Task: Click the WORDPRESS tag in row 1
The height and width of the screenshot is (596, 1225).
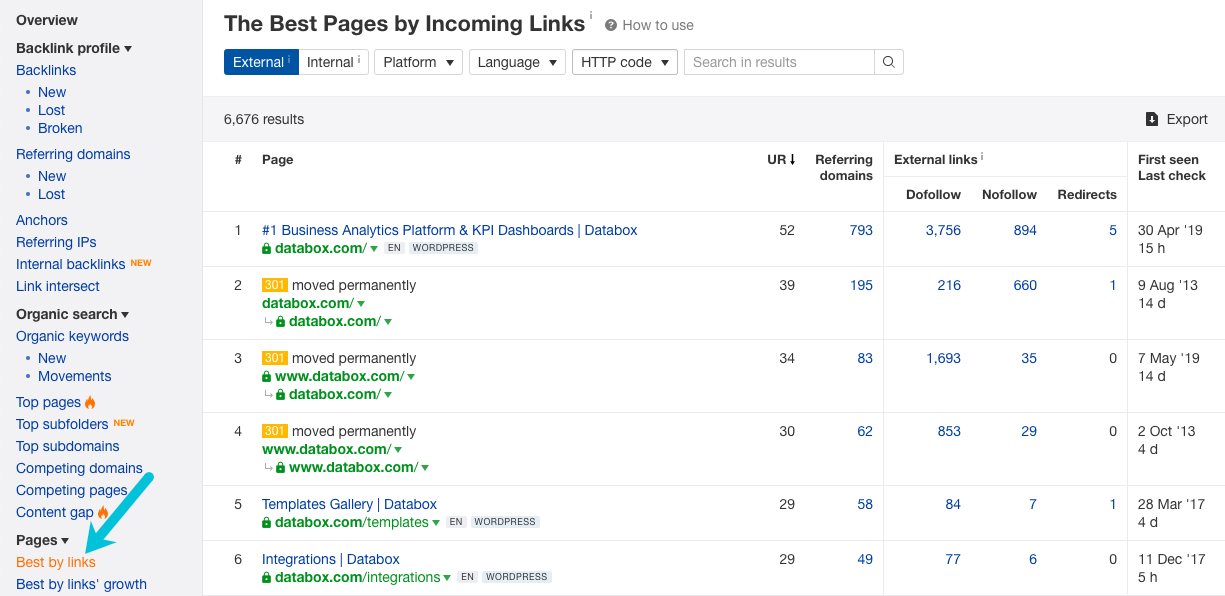Action: point(443,248)
